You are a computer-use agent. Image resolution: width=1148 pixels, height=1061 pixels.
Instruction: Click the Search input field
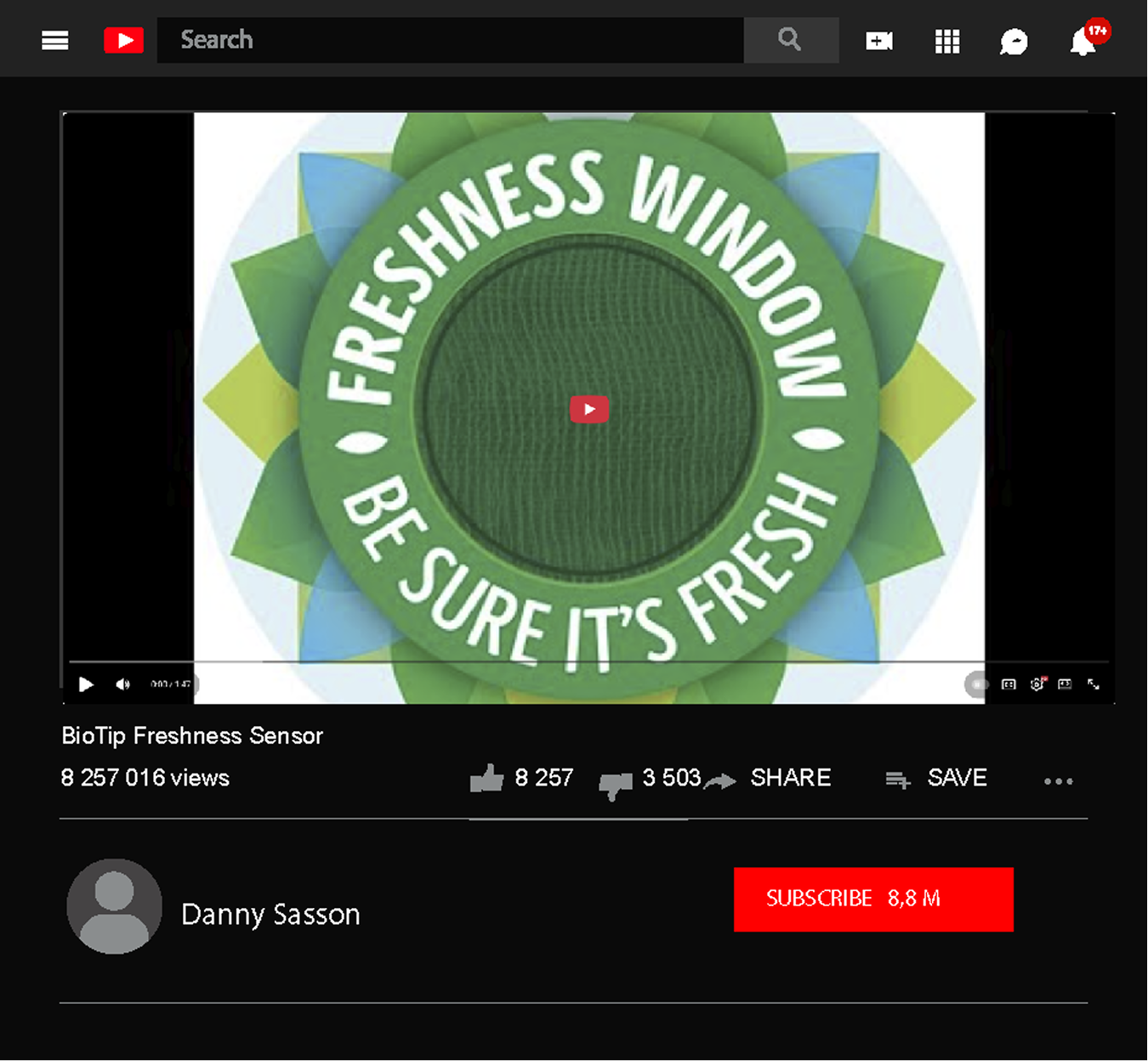click(x=451, y=40)
